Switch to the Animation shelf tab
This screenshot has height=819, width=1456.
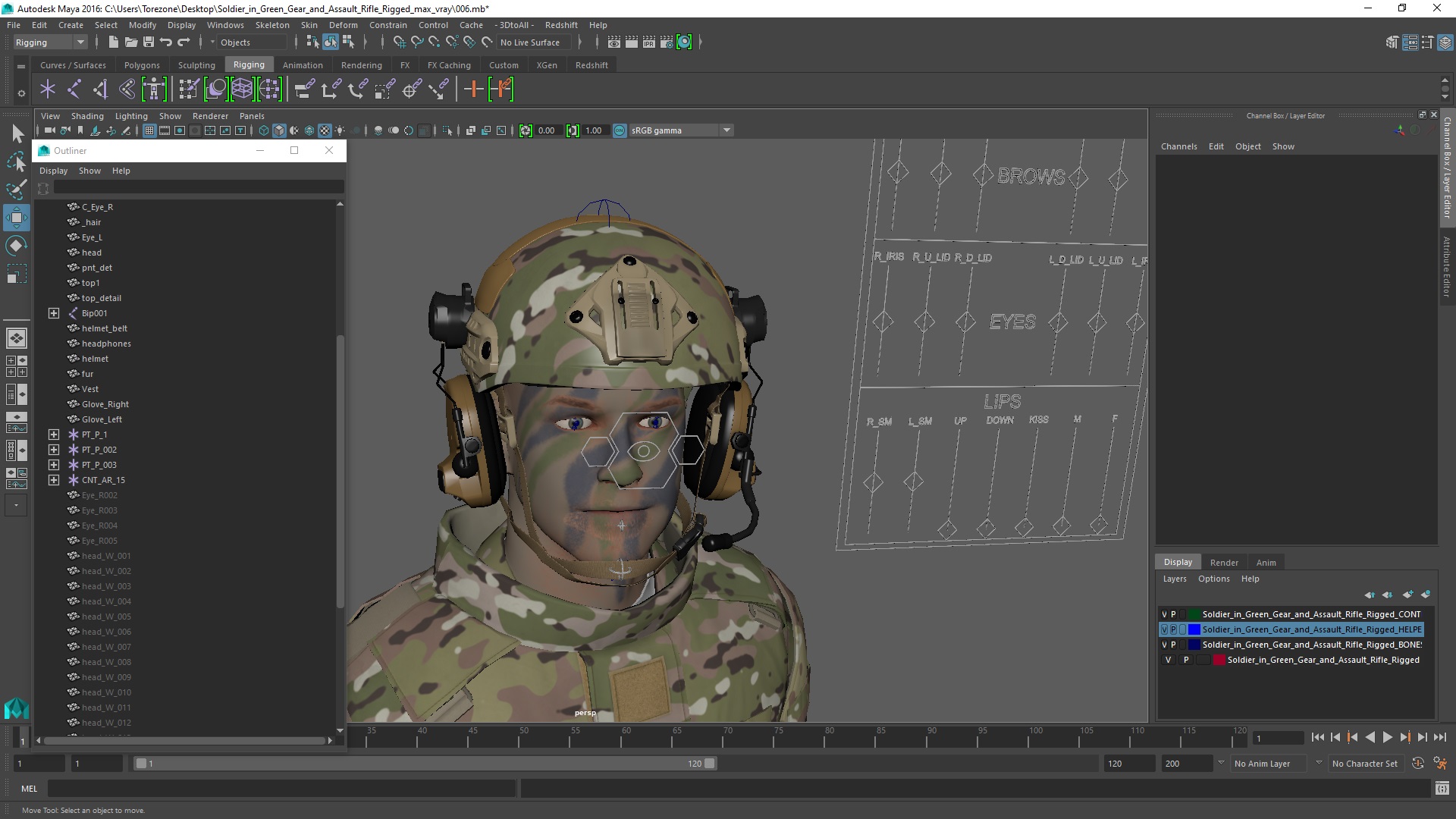click(303, 65)
